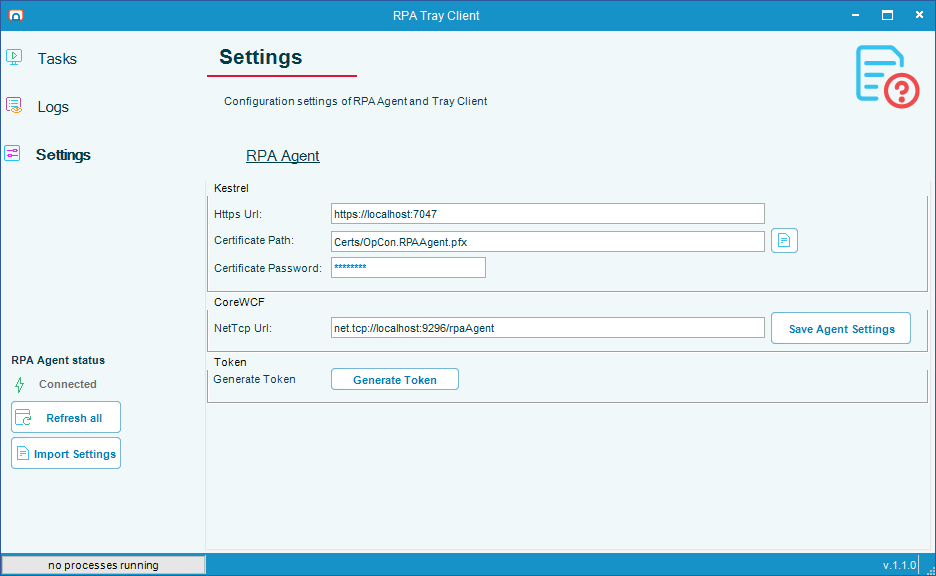Click the RPA Agent status label
The width and height of the screenshot is (936, 576).
coord(58,361)
